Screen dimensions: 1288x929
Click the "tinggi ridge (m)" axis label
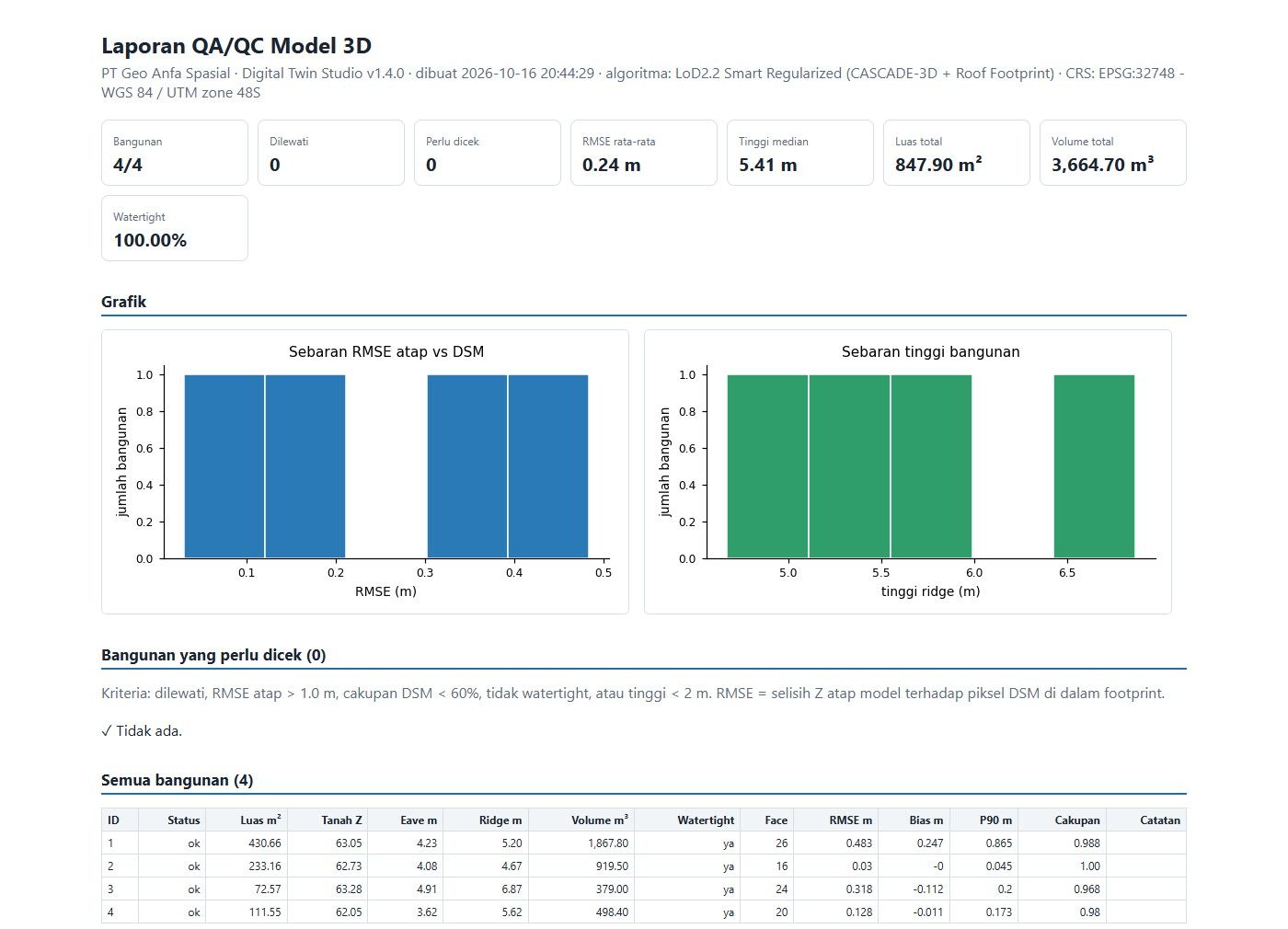(x=930, y=591)
